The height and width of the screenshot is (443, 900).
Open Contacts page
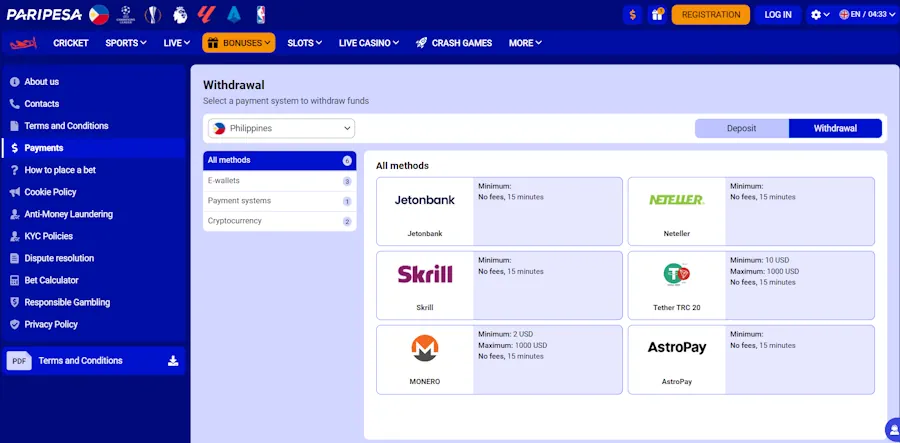[93, 104]
